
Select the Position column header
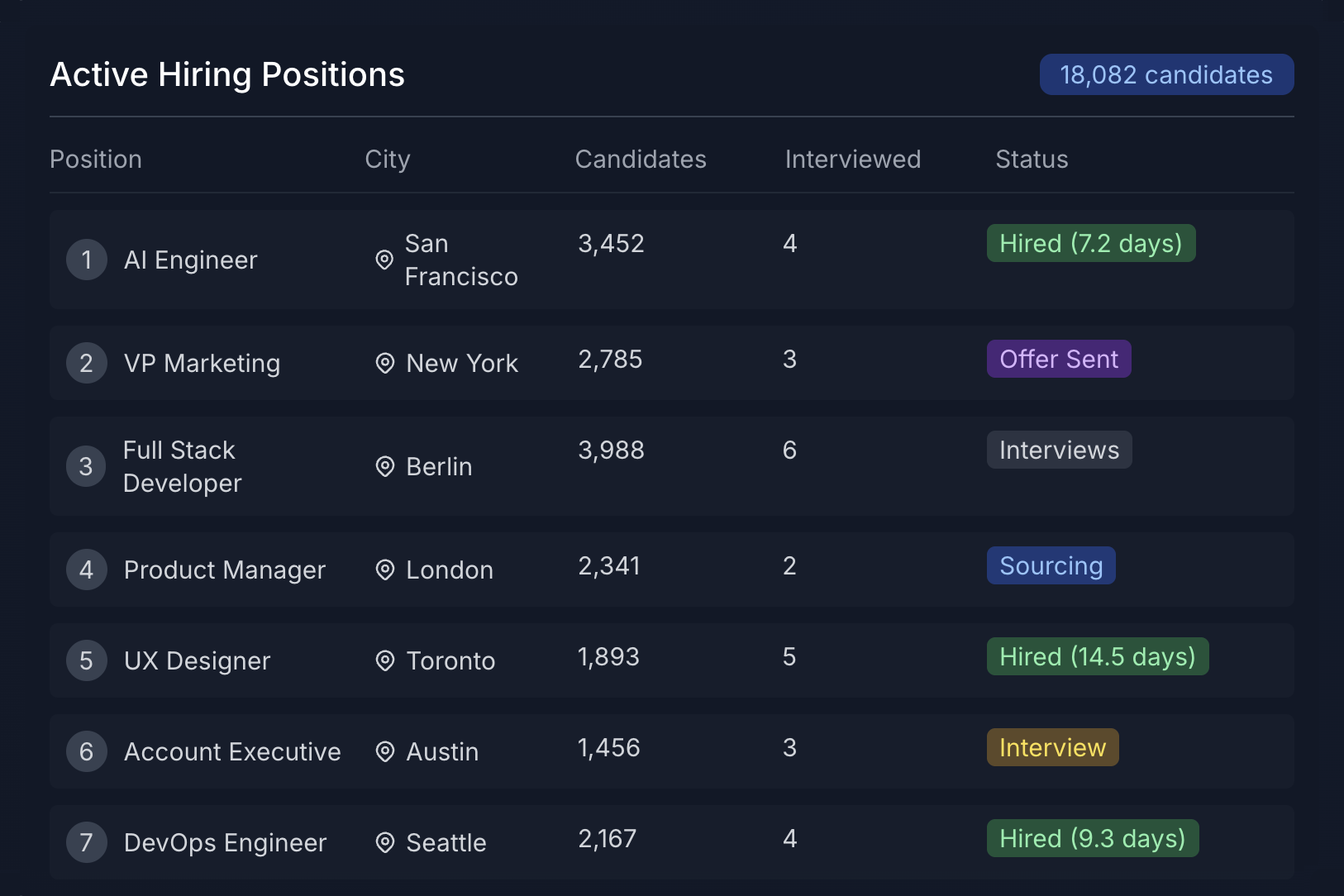click(96, 159)
